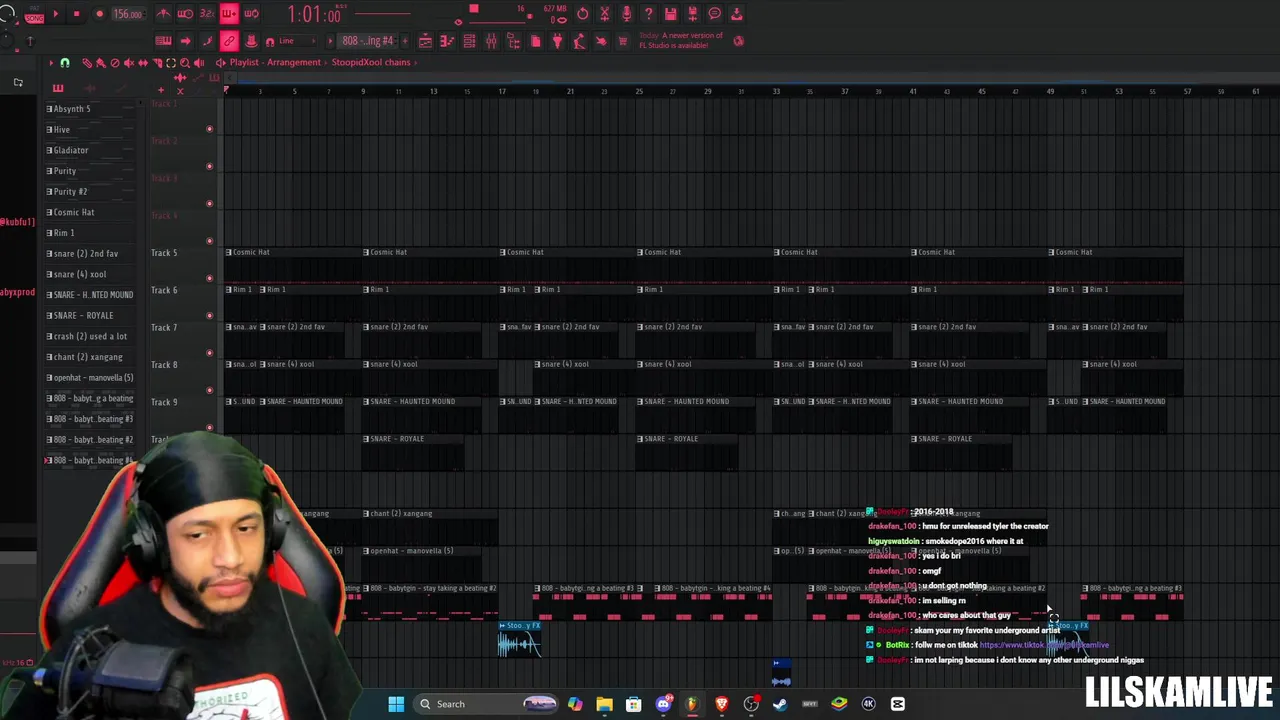
Task: Open the Mixer icon
Action: pos(491,41)
